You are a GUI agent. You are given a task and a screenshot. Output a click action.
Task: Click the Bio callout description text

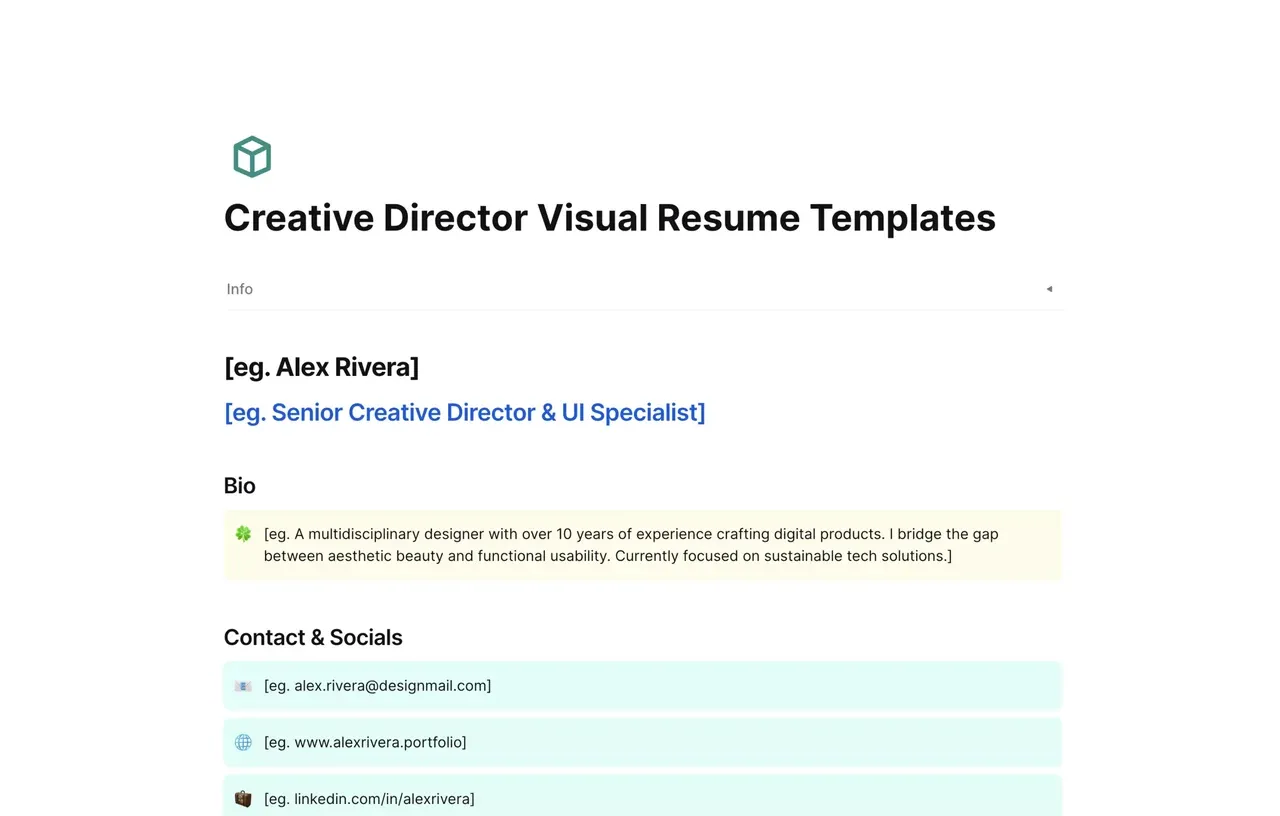(x=631, y=545)
